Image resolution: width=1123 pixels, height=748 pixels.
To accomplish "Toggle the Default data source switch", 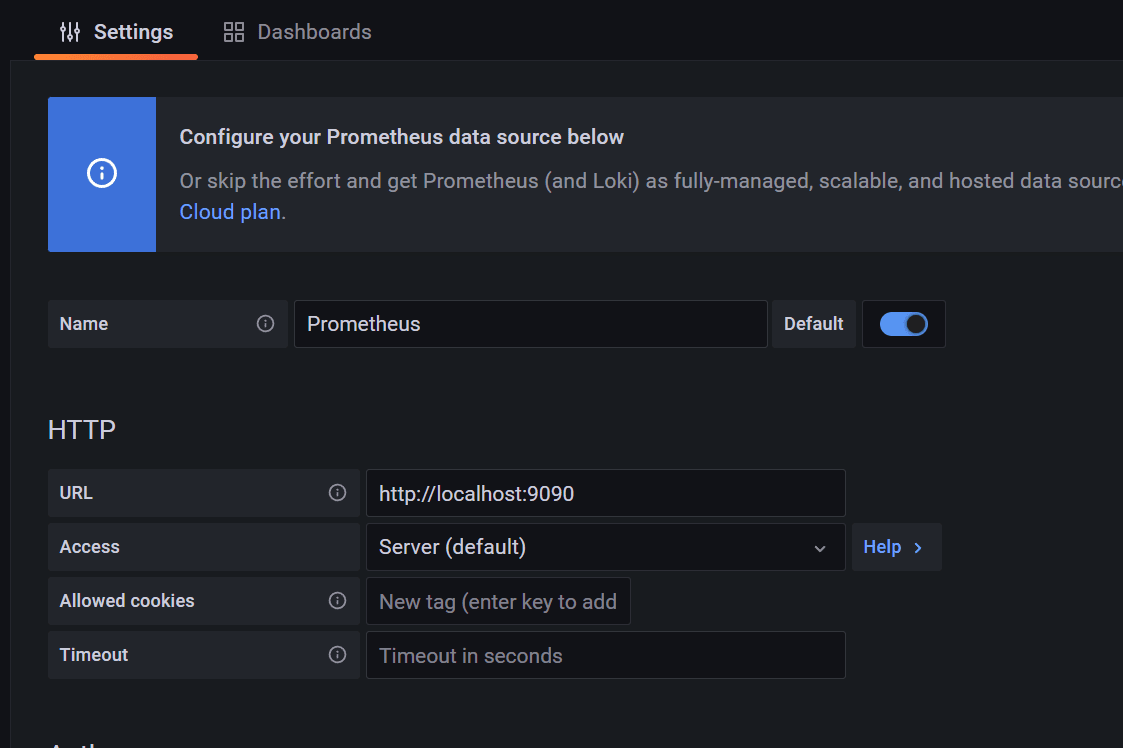I will [903, 324].
